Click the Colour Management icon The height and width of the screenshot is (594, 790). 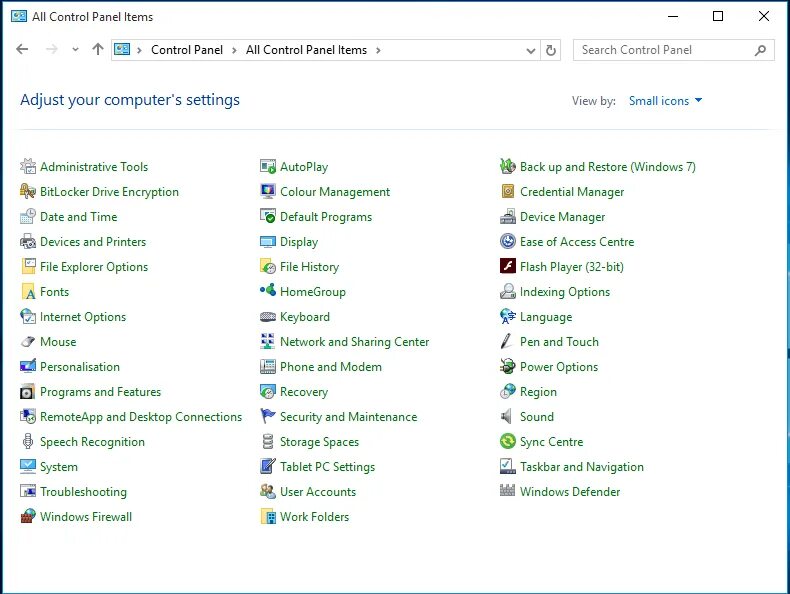tap(268, 191)
